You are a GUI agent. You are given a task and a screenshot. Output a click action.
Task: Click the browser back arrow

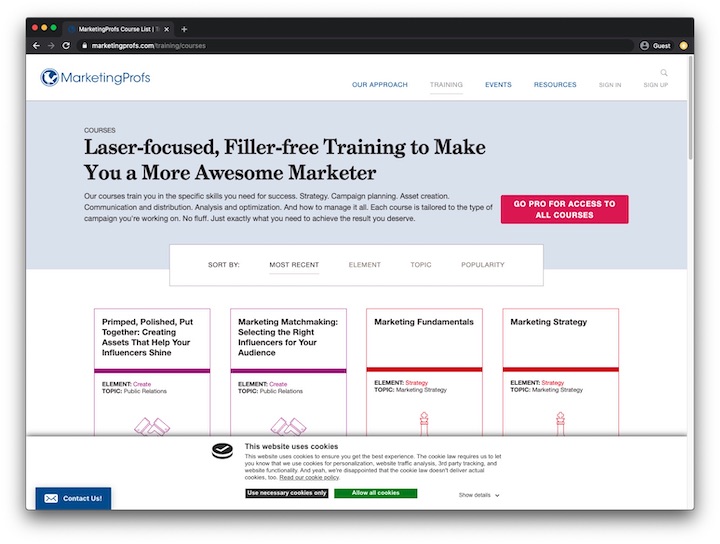tap(37, 46)
